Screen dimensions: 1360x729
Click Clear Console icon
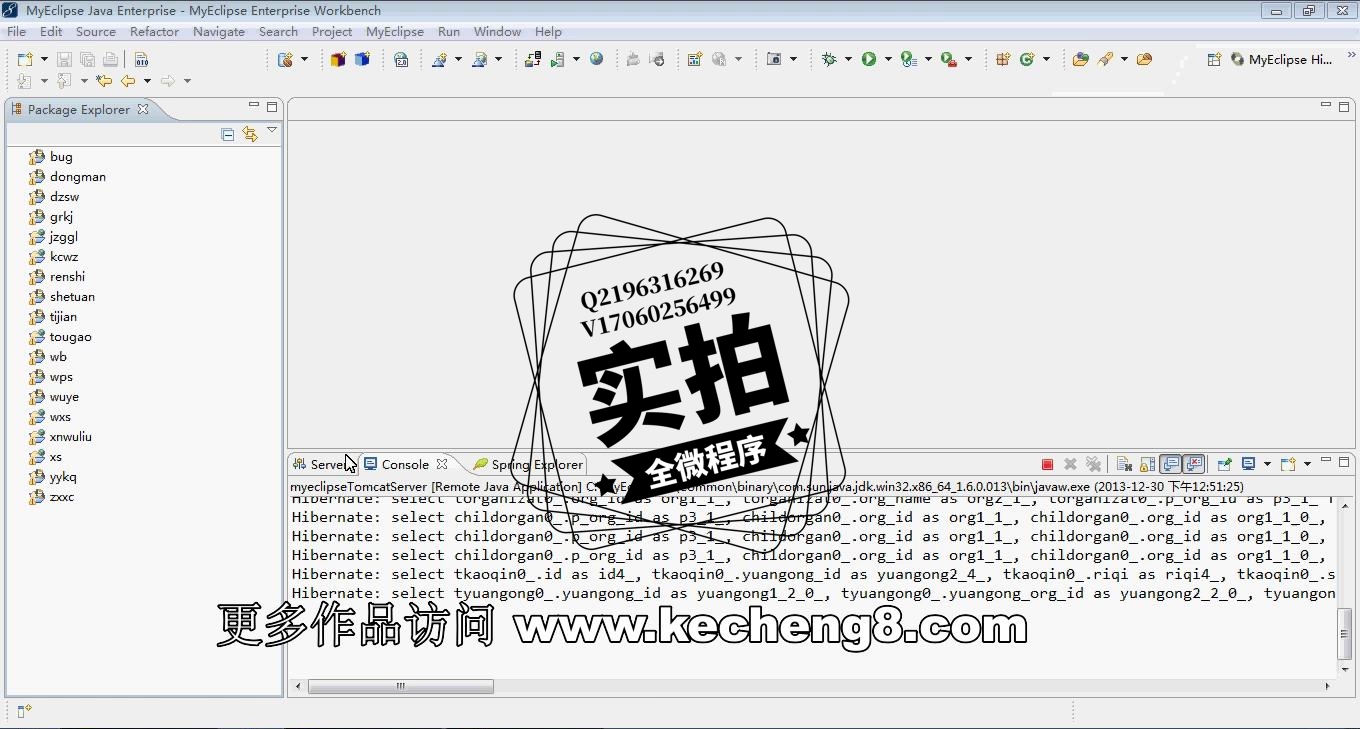1124,464
